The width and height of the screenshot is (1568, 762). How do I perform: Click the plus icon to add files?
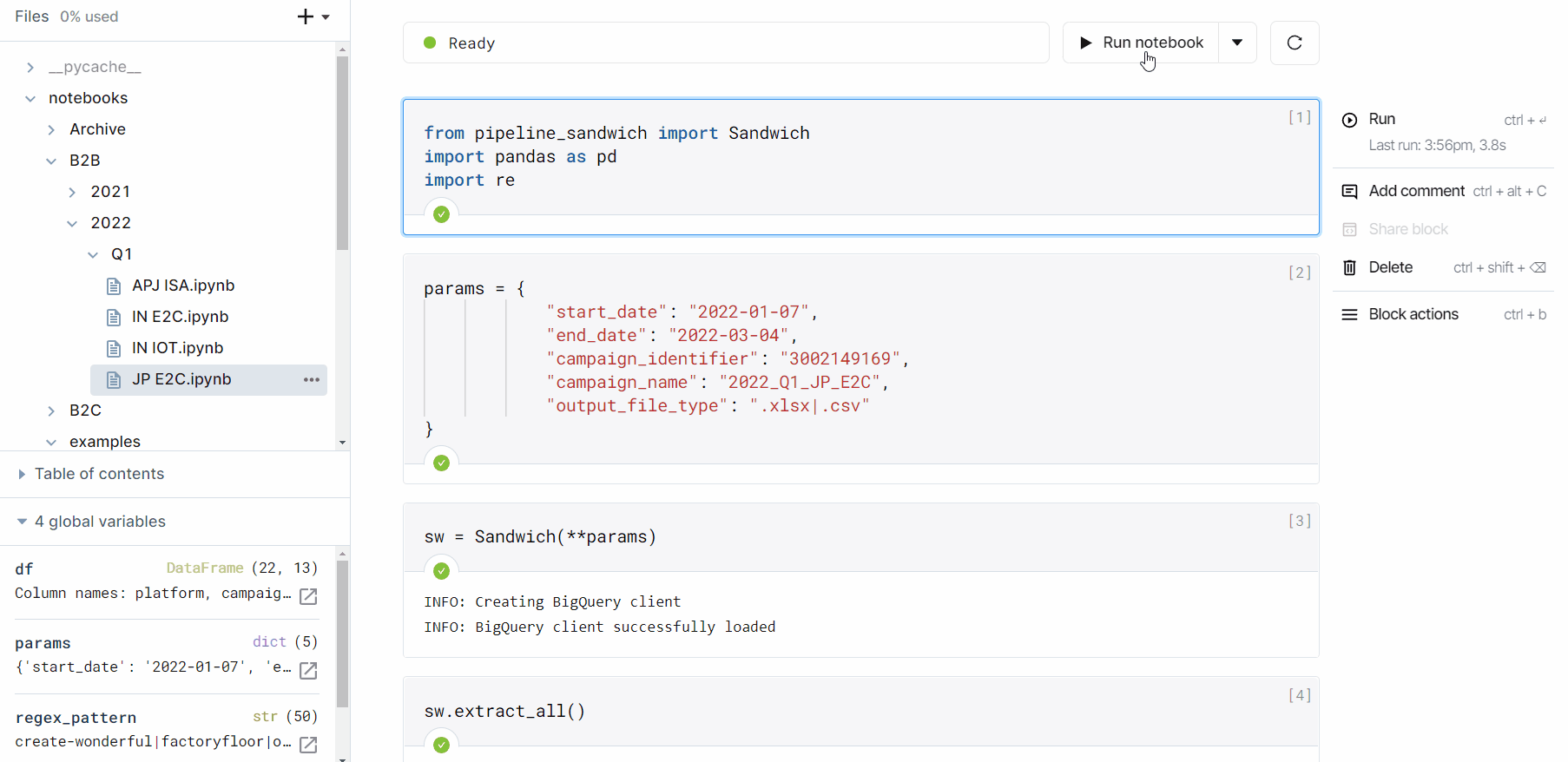[x=306, y=16]
